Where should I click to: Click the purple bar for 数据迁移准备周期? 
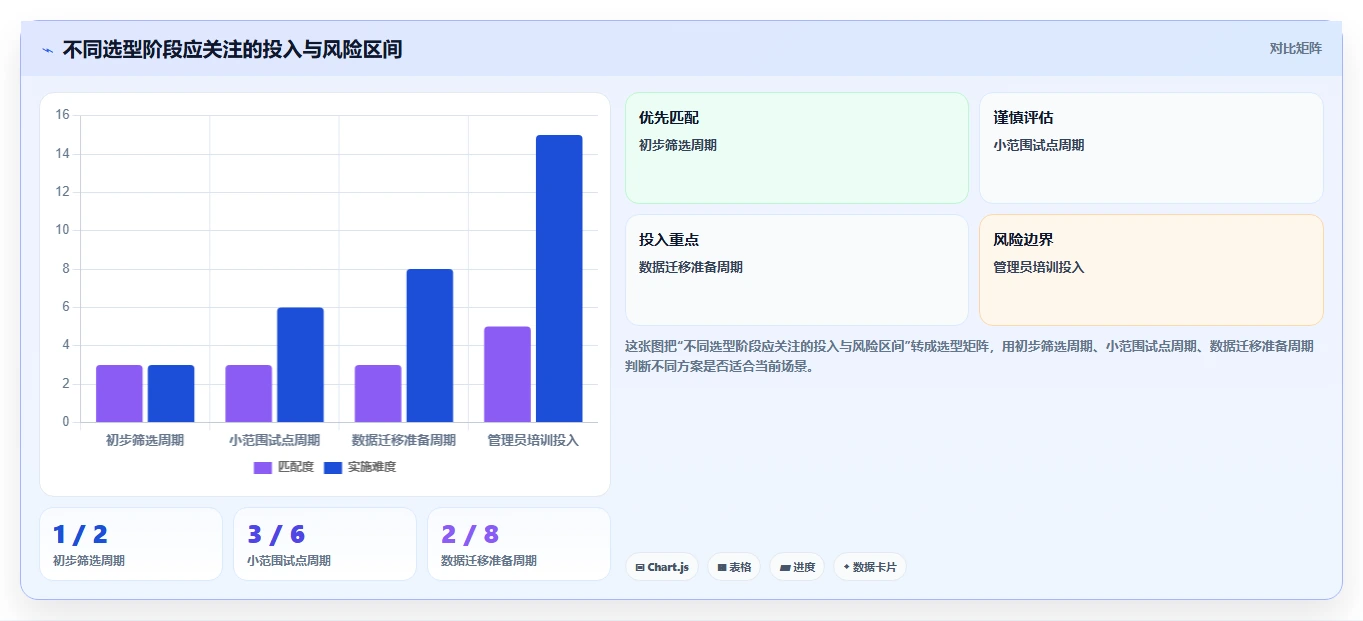click(x=378, y=394)
